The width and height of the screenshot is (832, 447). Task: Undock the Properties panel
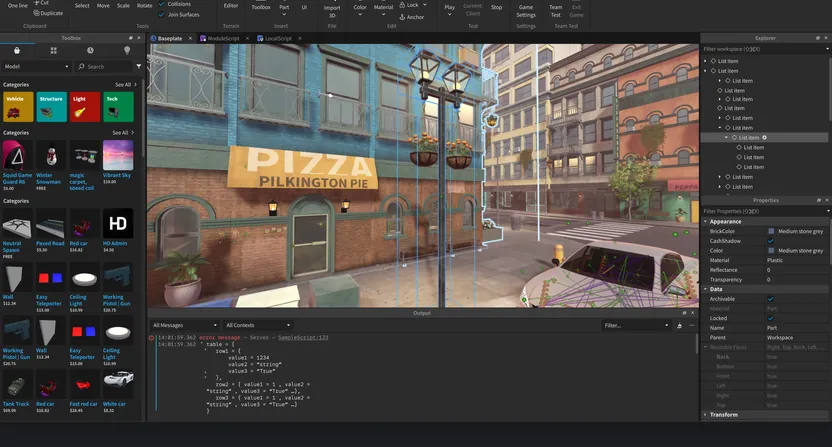click(819, 200)
